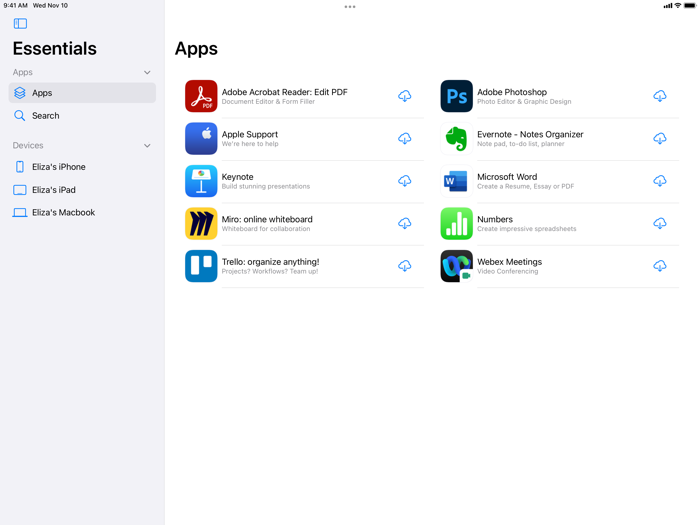Open the Numbers app icon
The image size is (700, 525).
tap(456, 223)
